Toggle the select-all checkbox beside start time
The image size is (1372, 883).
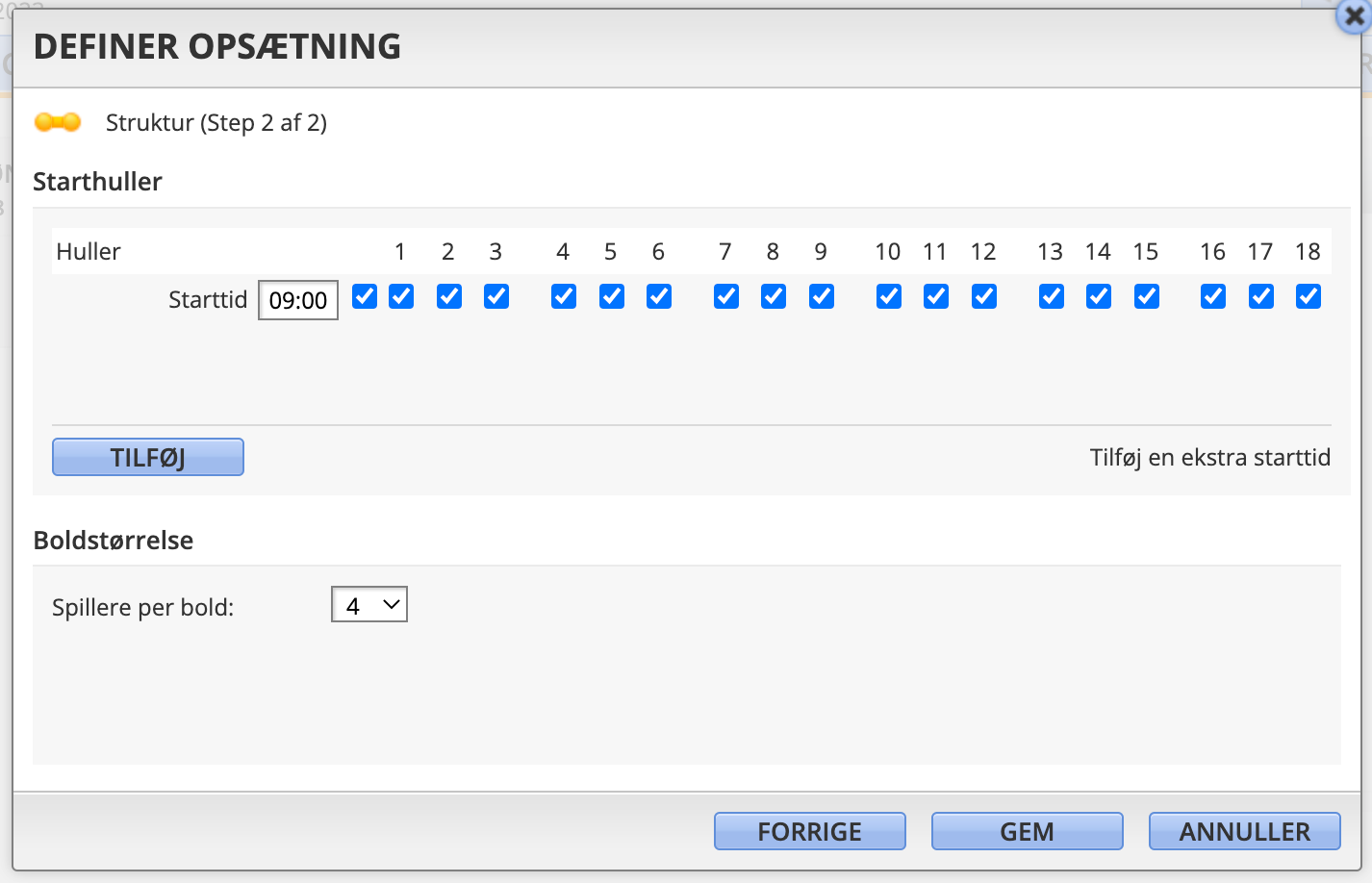coord(365,296)
